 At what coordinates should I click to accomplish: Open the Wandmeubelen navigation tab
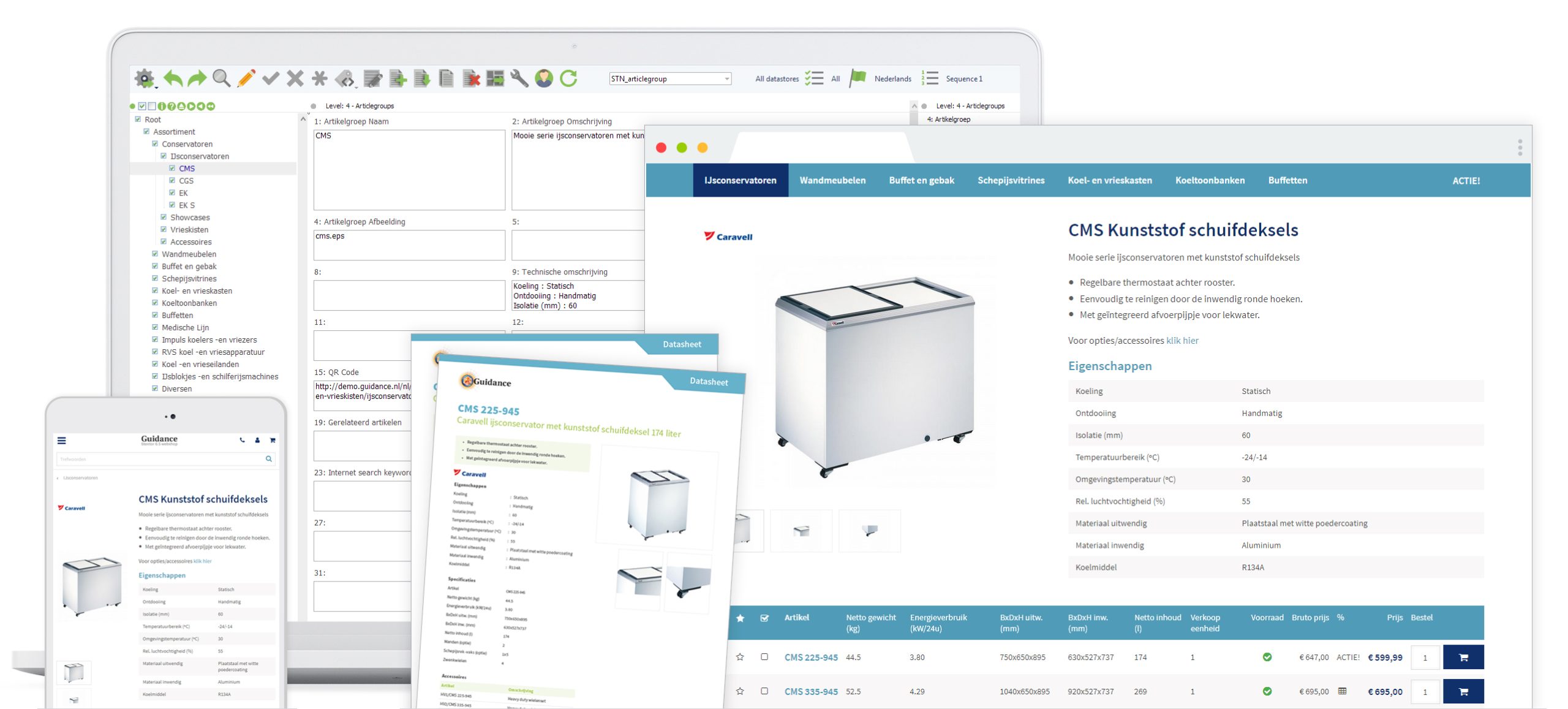tap(832, 180)
